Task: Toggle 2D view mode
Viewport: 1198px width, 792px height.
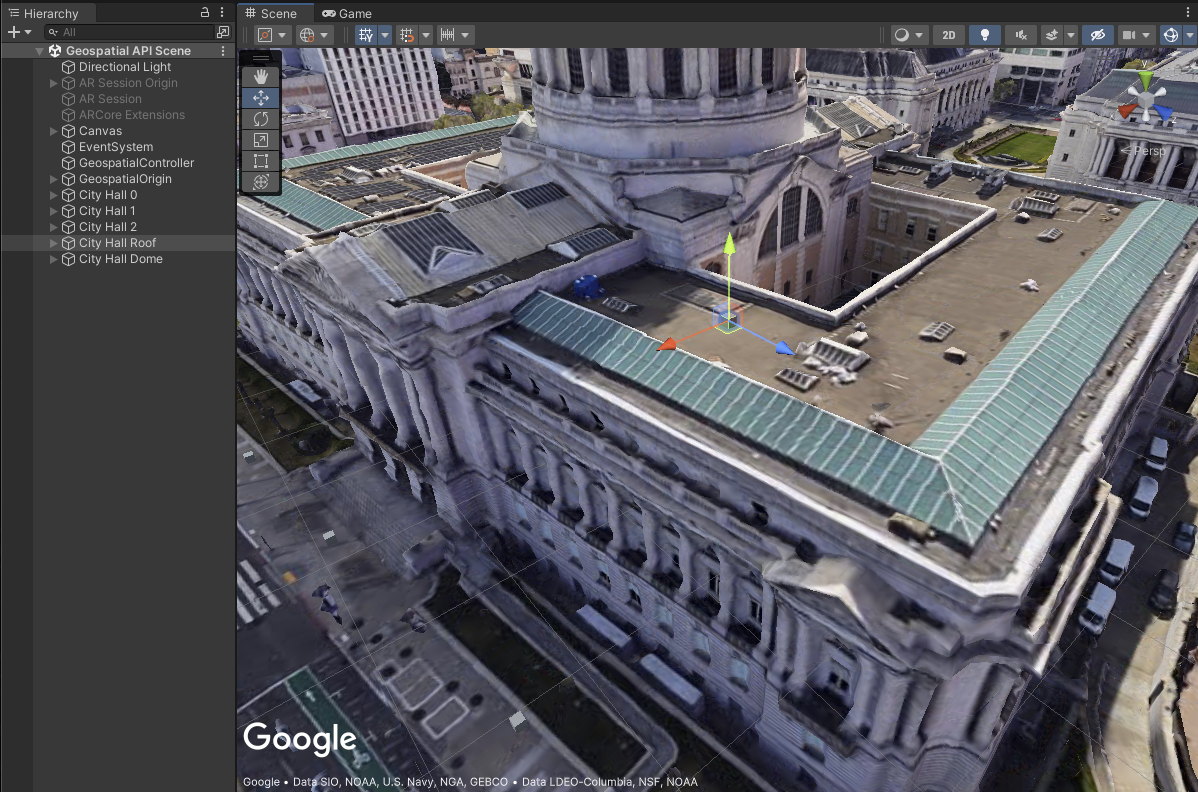Action: (948, 34)
